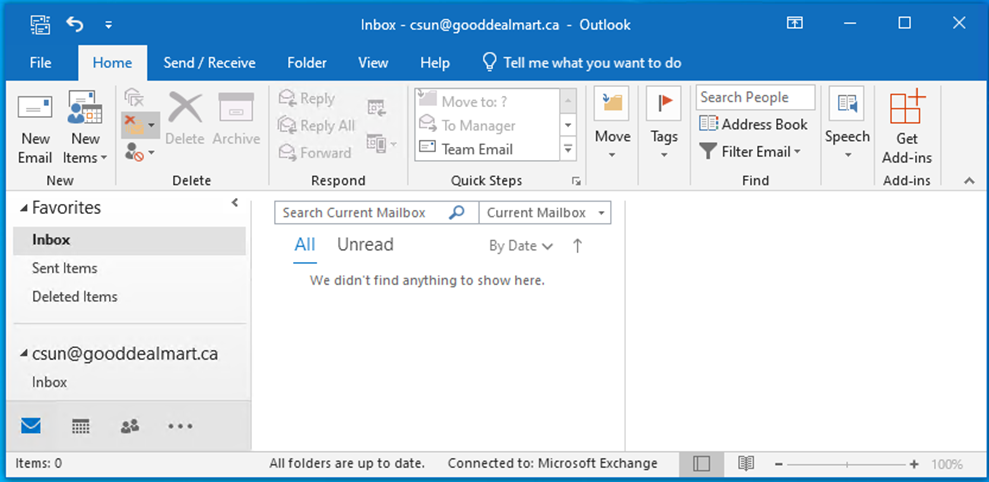The height and width of the screenshot is (482, 989).
Task: Click the Delete X icon
Action: 185,107
